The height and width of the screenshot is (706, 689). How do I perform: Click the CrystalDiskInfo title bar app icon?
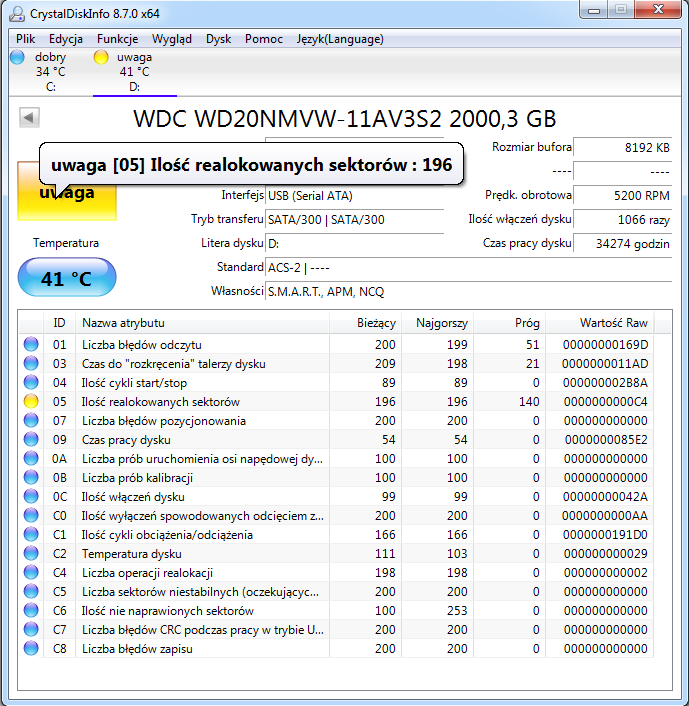(17, 14)
